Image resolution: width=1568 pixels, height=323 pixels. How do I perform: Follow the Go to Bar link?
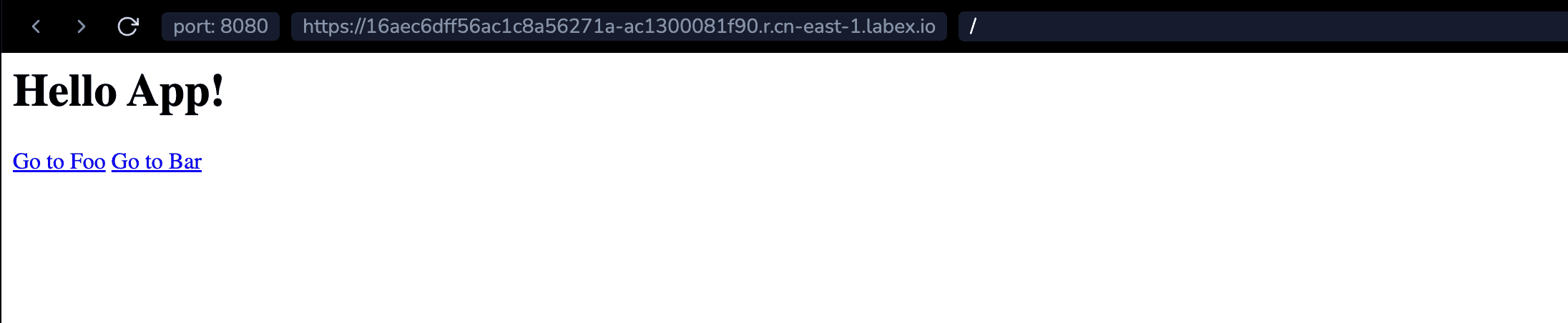(157, 161)
